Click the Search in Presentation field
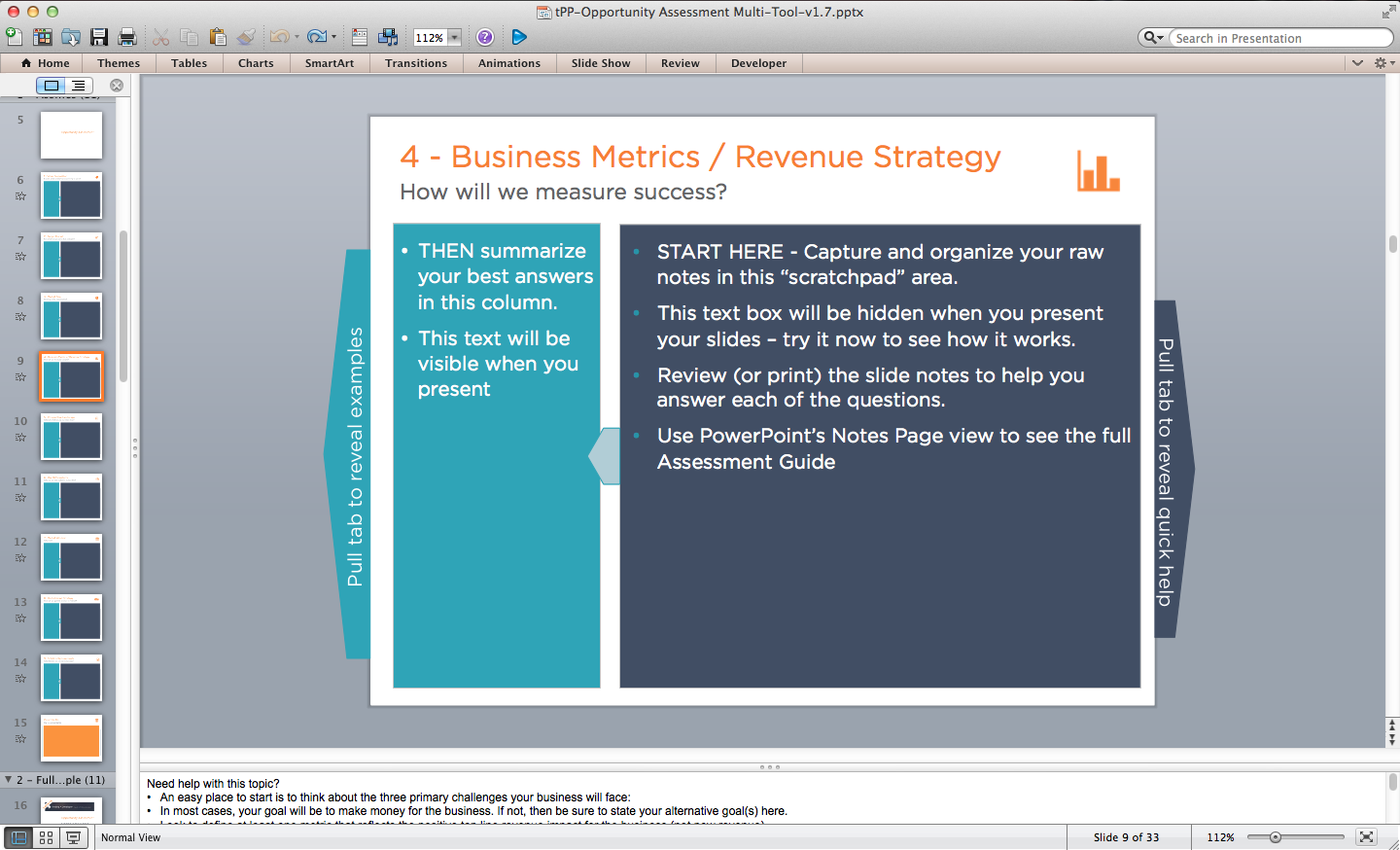Viewport: 1400px width, 850px height. tap(1281, 38)
